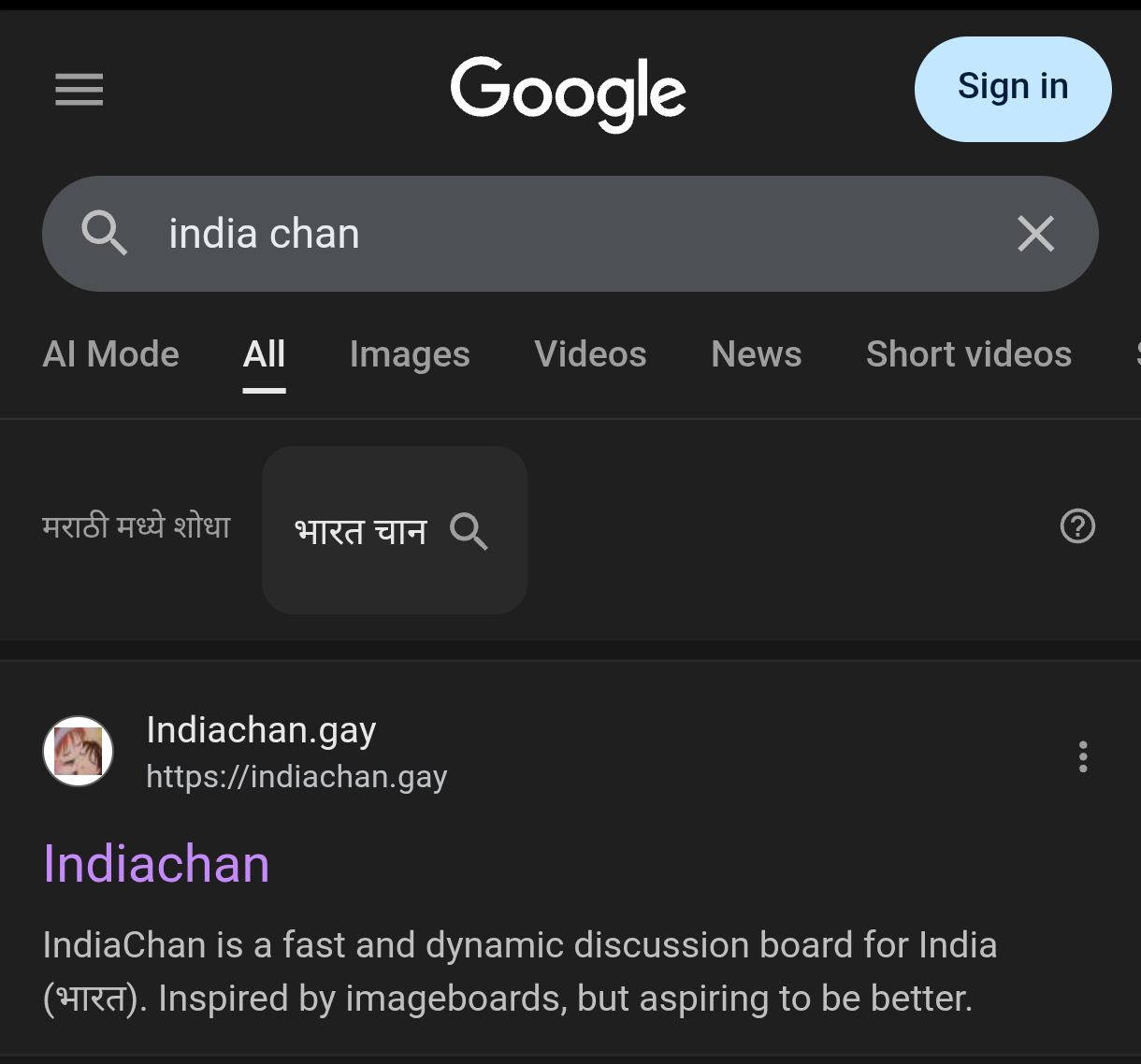This screenshot has height=1064, width=1141.
Task: Switch to the AI Mode tab
Action: pos(111,354)
